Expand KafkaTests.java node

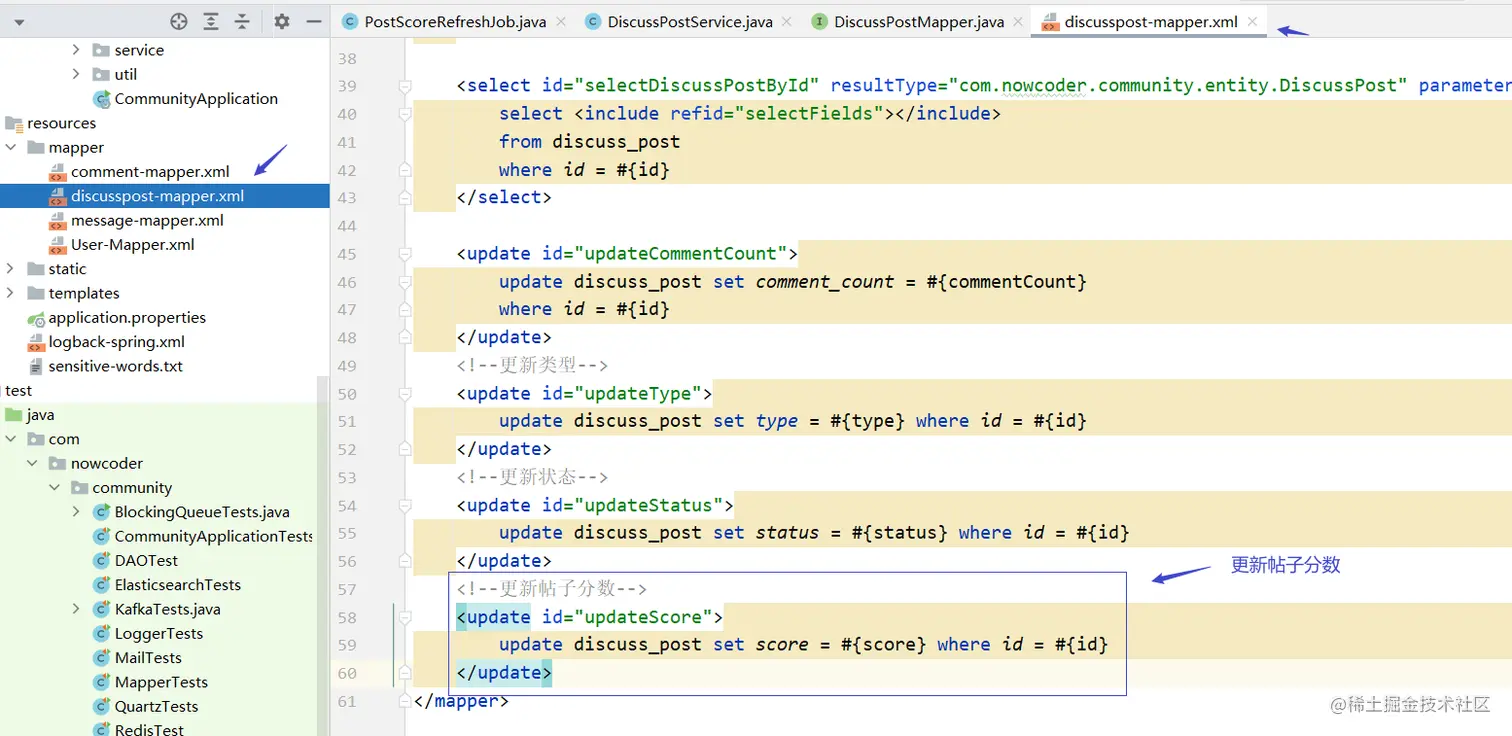76,609
